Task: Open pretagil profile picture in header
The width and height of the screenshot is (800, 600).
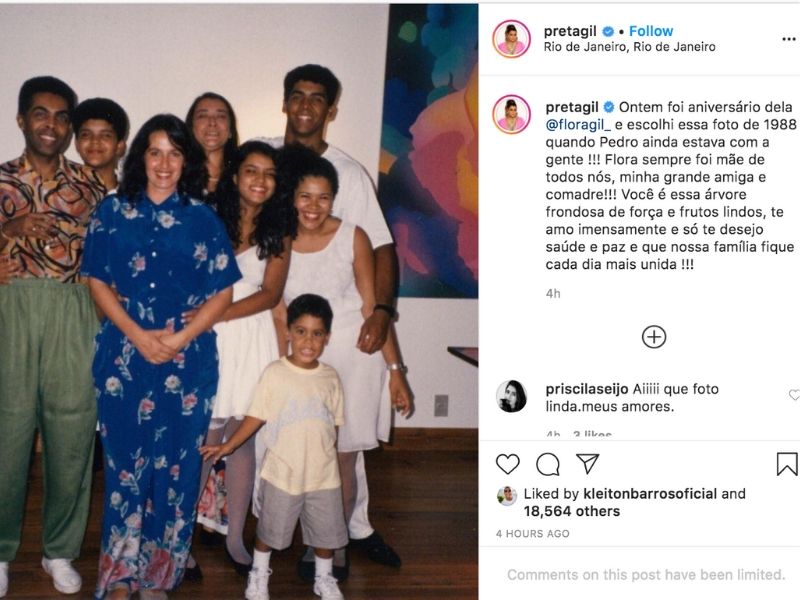Action: pos(511,39)
